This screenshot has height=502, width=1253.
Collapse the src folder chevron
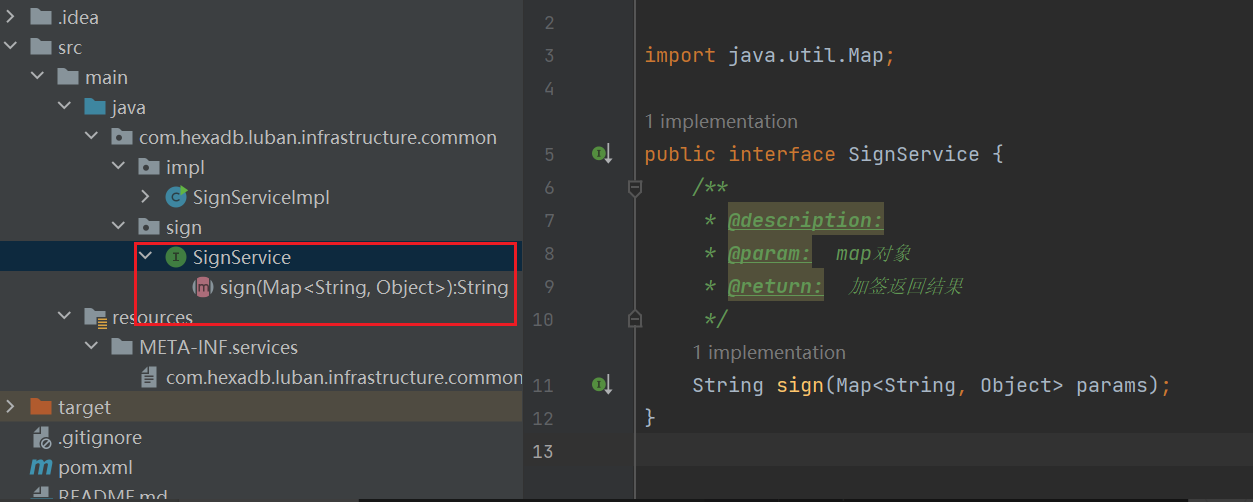point(10,47)
